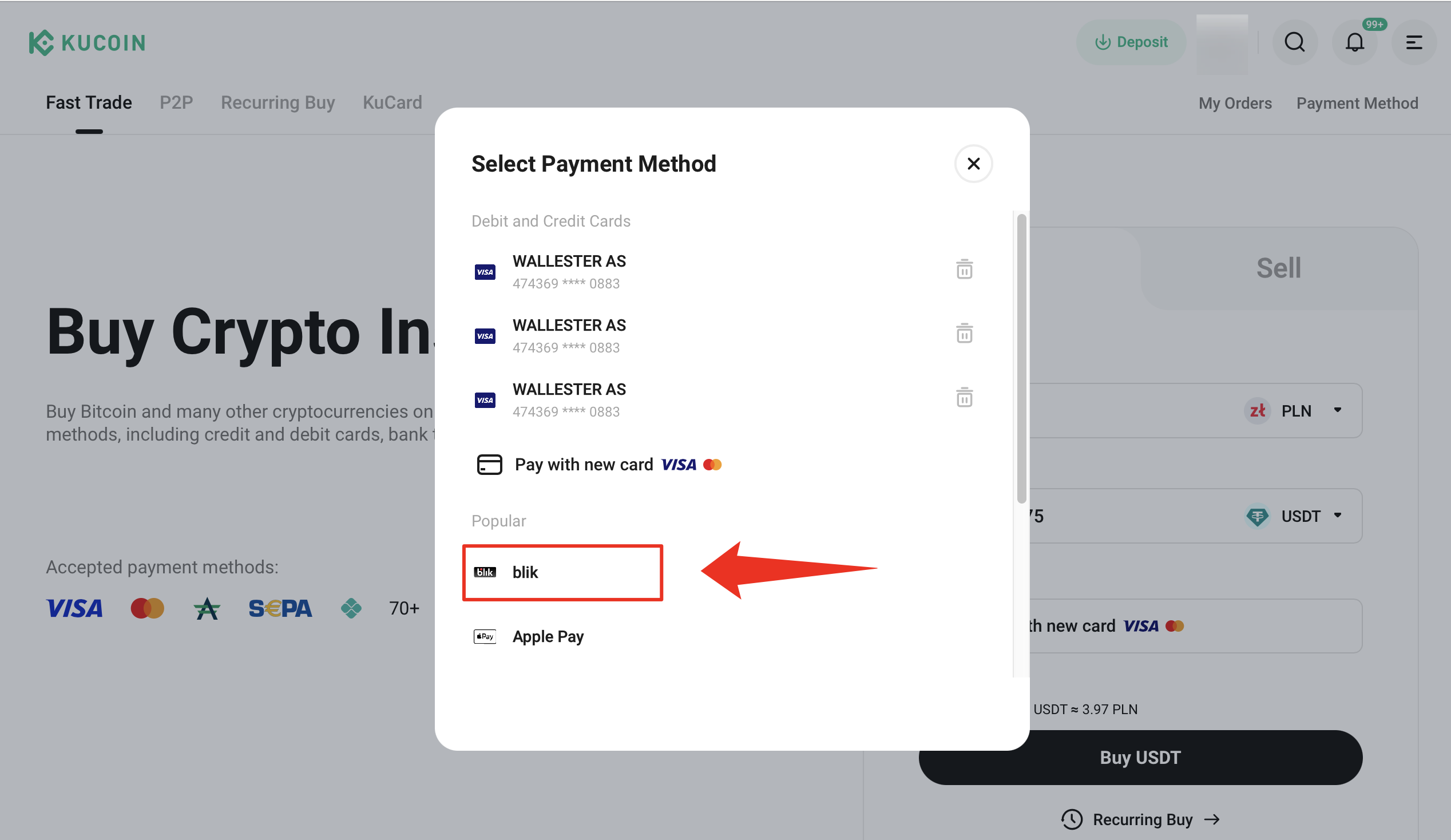Viewport: 1451px width, 840px height.
Task: Click the teal diamond payment logo
Action: (x=351, y=609)
